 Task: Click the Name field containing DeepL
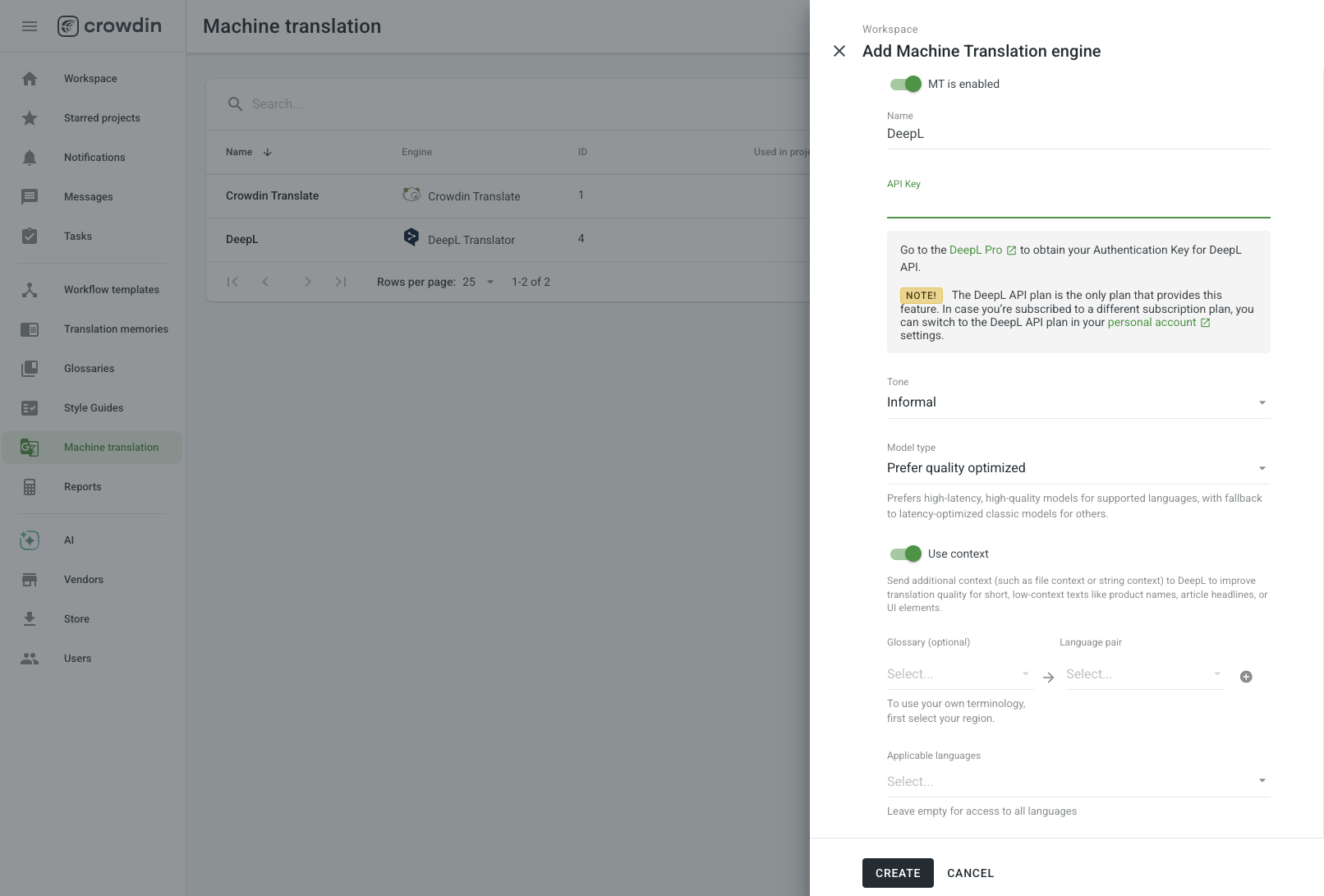point(1078,134)
